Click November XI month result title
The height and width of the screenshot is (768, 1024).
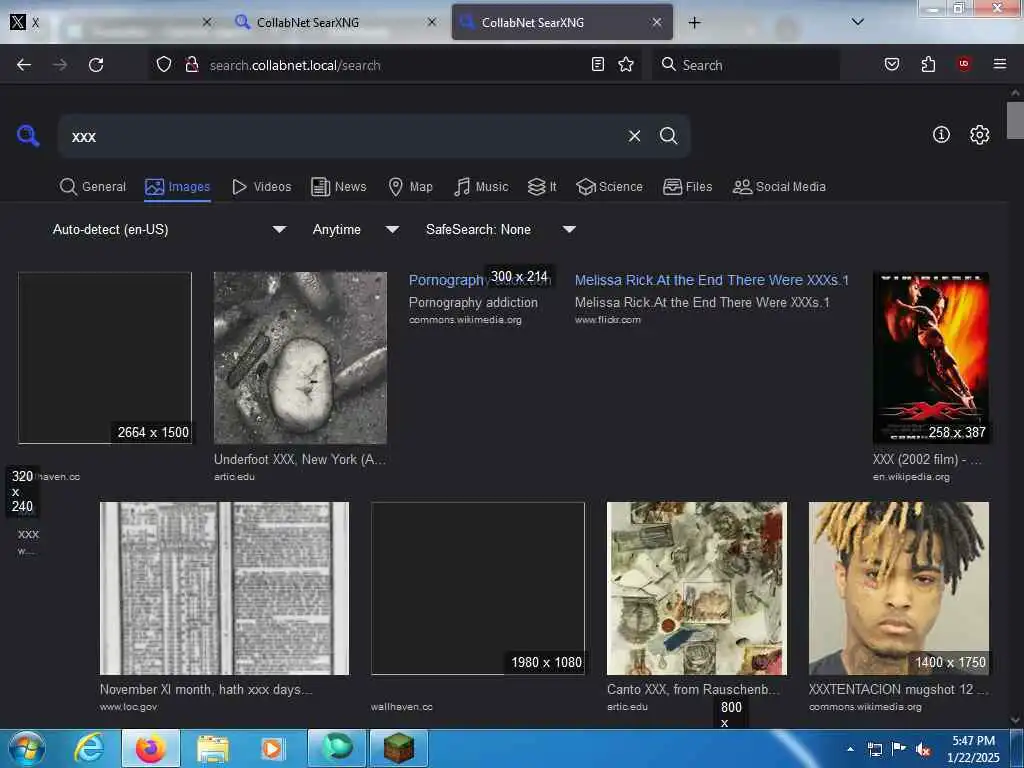pos(206,689)
